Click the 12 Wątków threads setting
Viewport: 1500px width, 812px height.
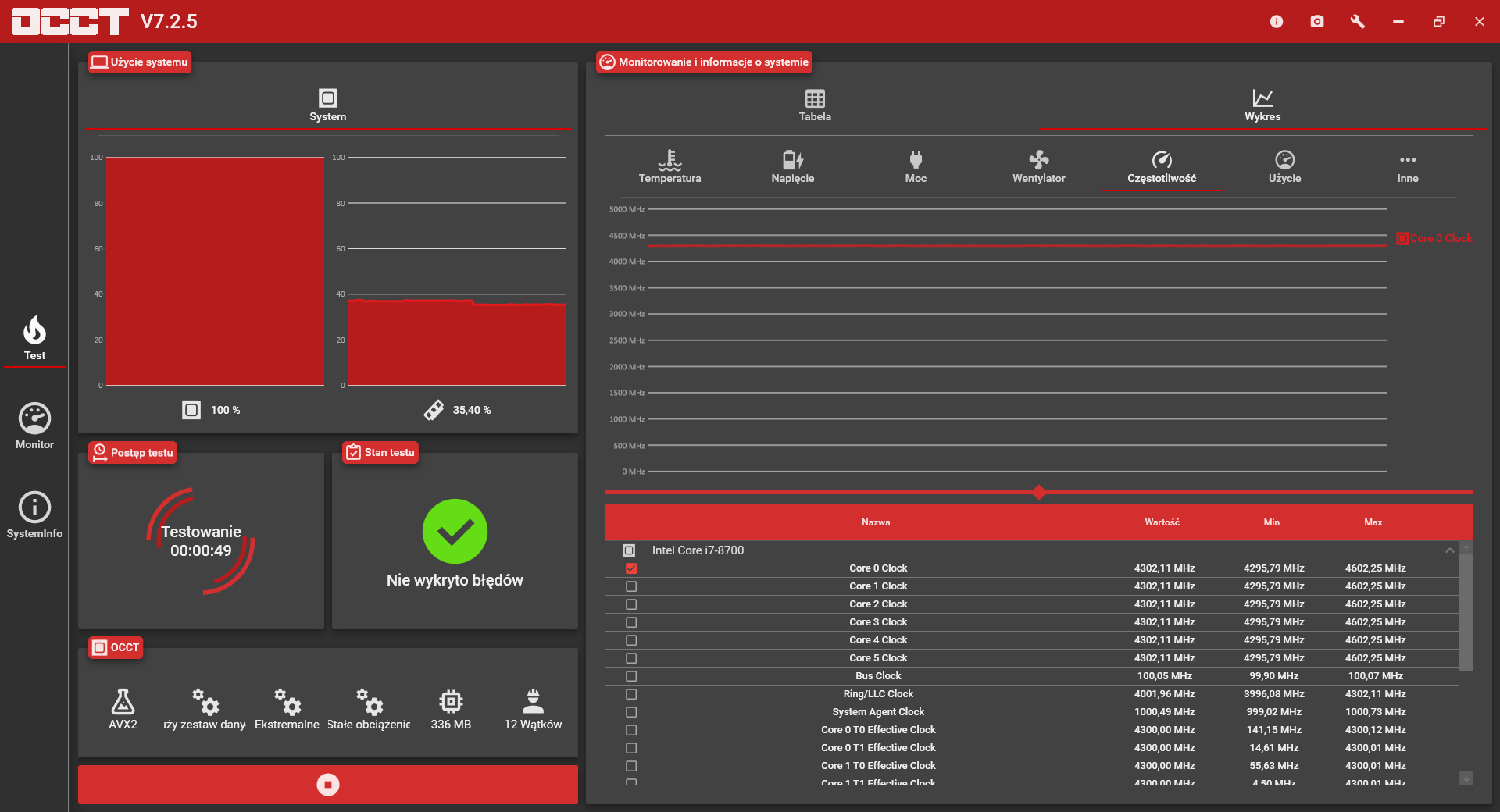click(x=533, y=709)
